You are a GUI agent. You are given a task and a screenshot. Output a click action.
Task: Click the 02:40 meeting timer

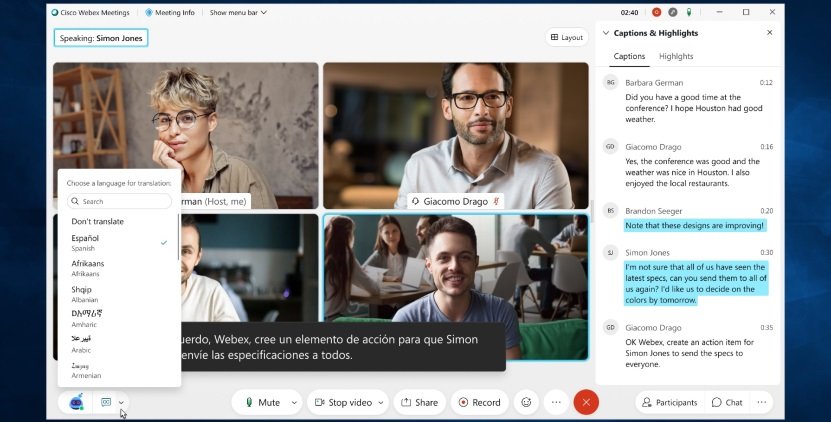(x=629, y=12)
